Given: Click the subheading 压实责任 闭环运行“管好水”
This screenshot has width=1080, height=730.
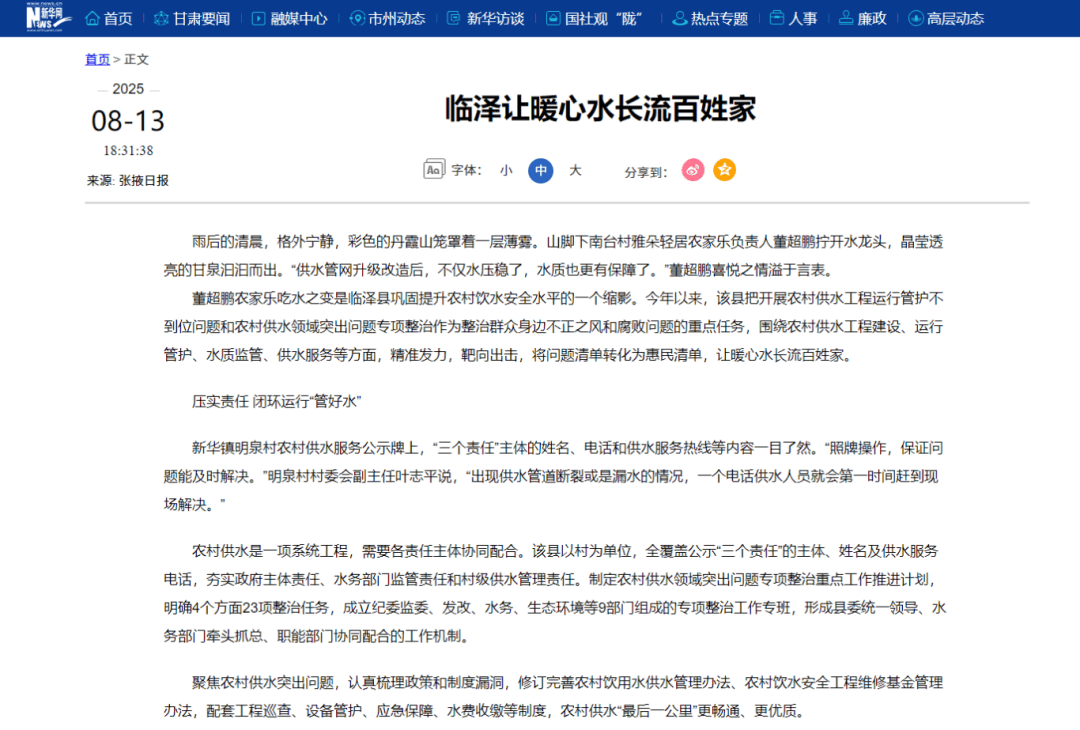Looking at the screenshot, I should pyautogui.click(x=276, y=402).
